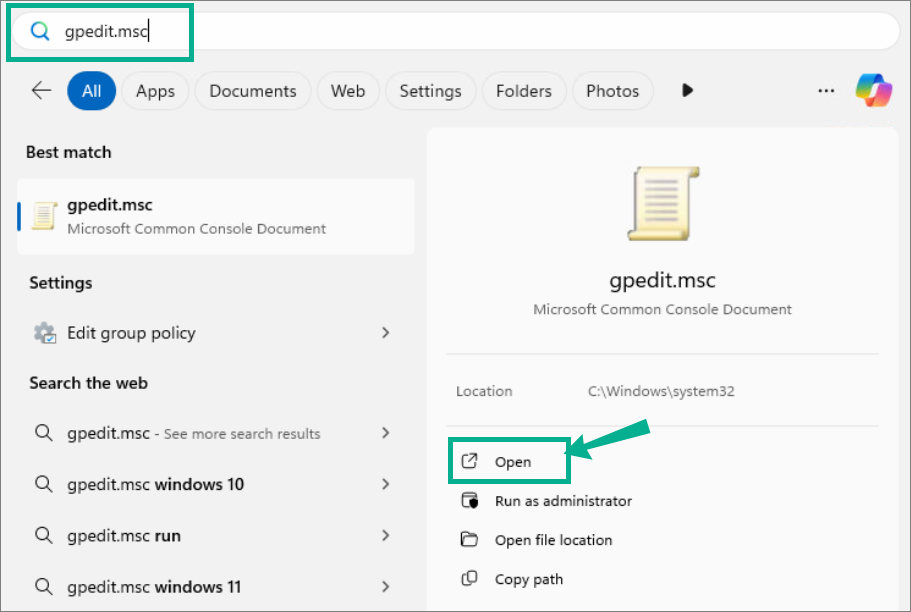
Task: Click the Run as administrator shield icon
Action: click(469, 500)
